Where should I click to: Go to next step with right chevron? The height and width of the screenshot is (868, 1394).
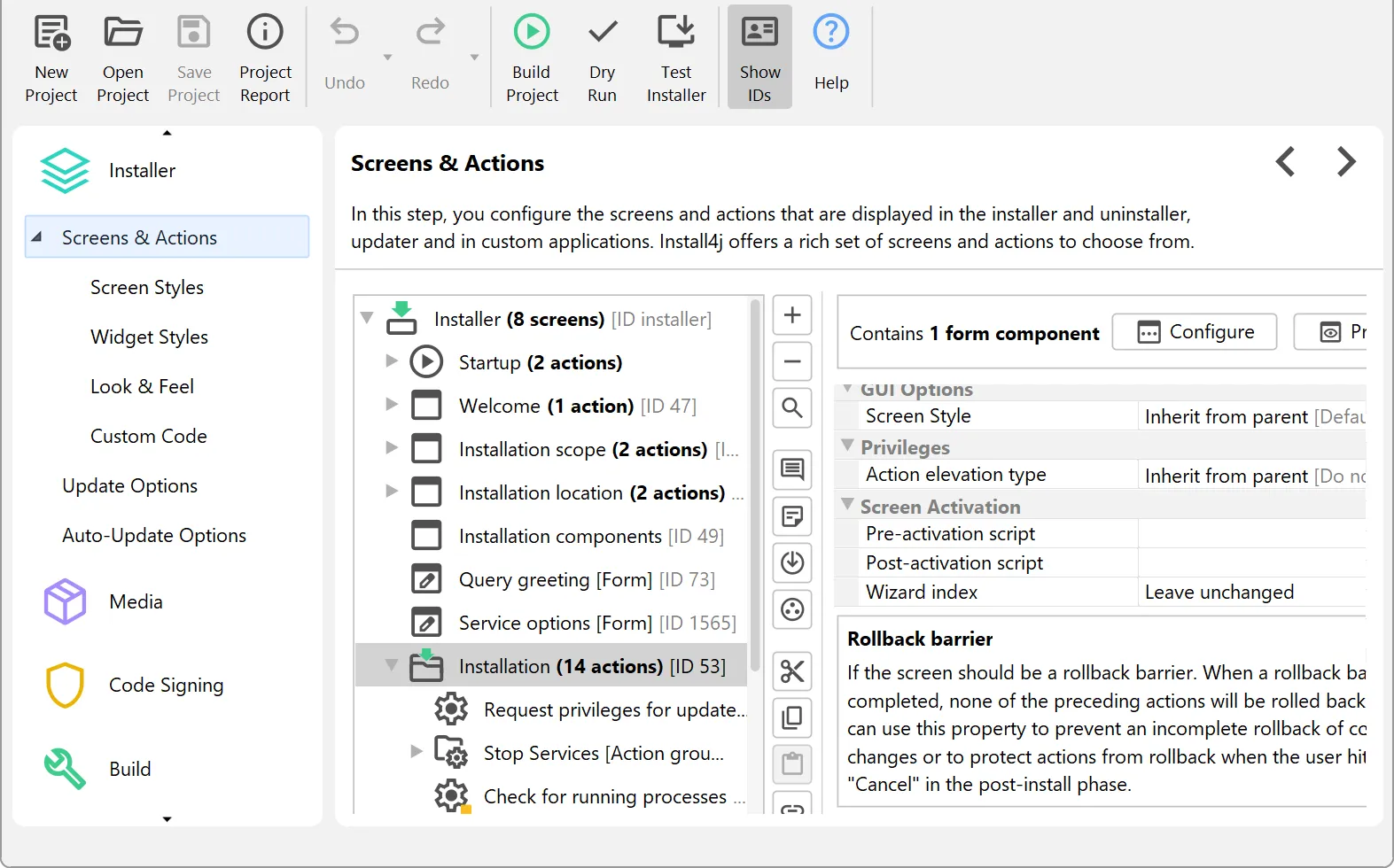pyautogui.click(x=1346, y=161)
